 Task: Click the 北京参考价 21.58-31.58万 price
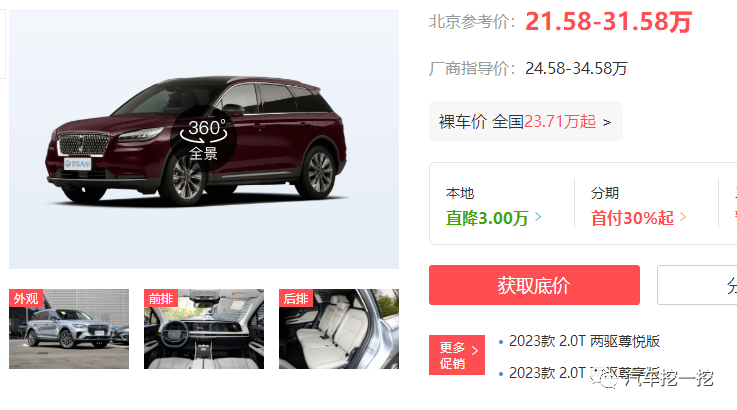[x=608, y=22]
